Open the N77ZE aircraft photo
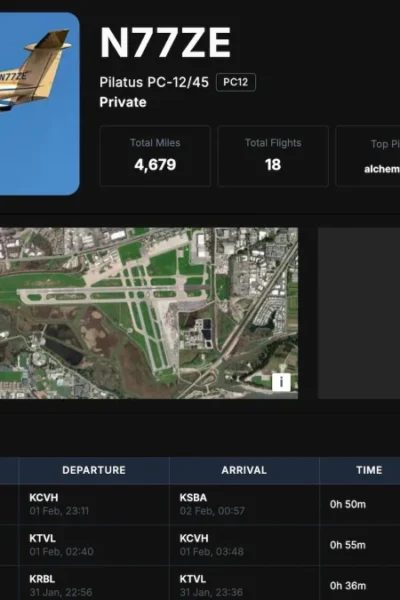This screenshot has height=600, width=400. (x=39, y=104)
